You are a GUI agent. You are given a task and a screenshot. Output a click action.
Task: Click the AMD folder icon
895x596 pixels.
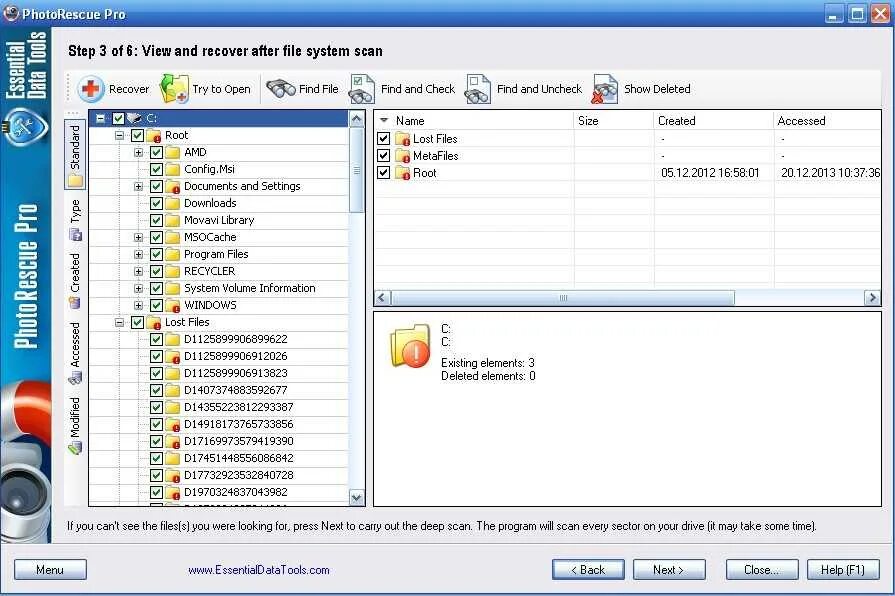pos(172,152)
